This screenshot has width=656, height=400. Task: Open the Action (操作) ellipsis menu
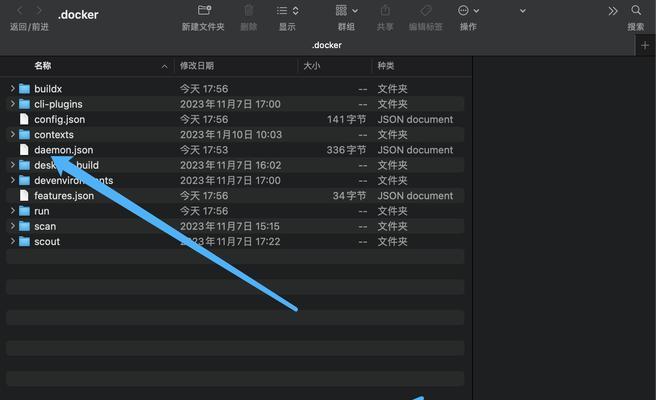coord(468,10)
